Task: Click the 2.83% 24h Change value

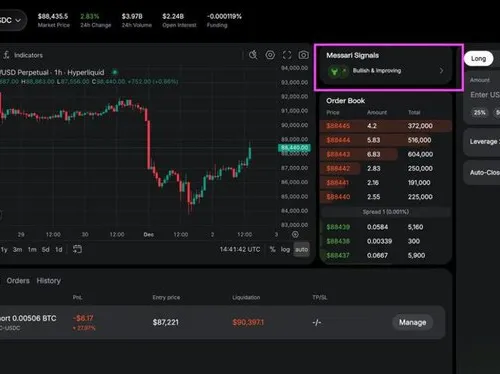Action: 90,16
